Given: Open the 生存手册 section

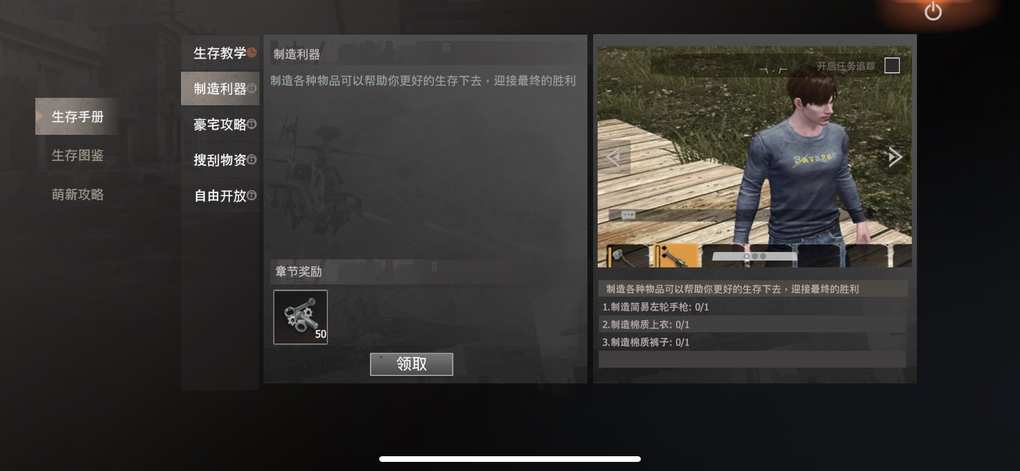Looking at the screenshot, I should point(77,116).
